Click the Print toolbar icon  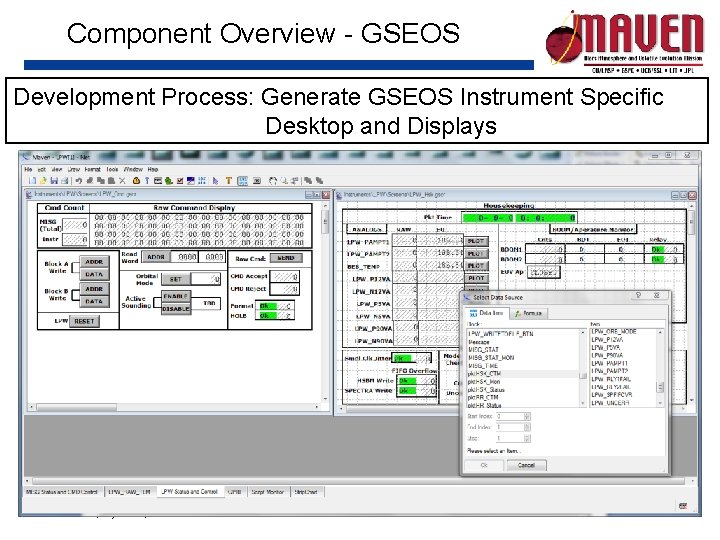pos(64,181)
